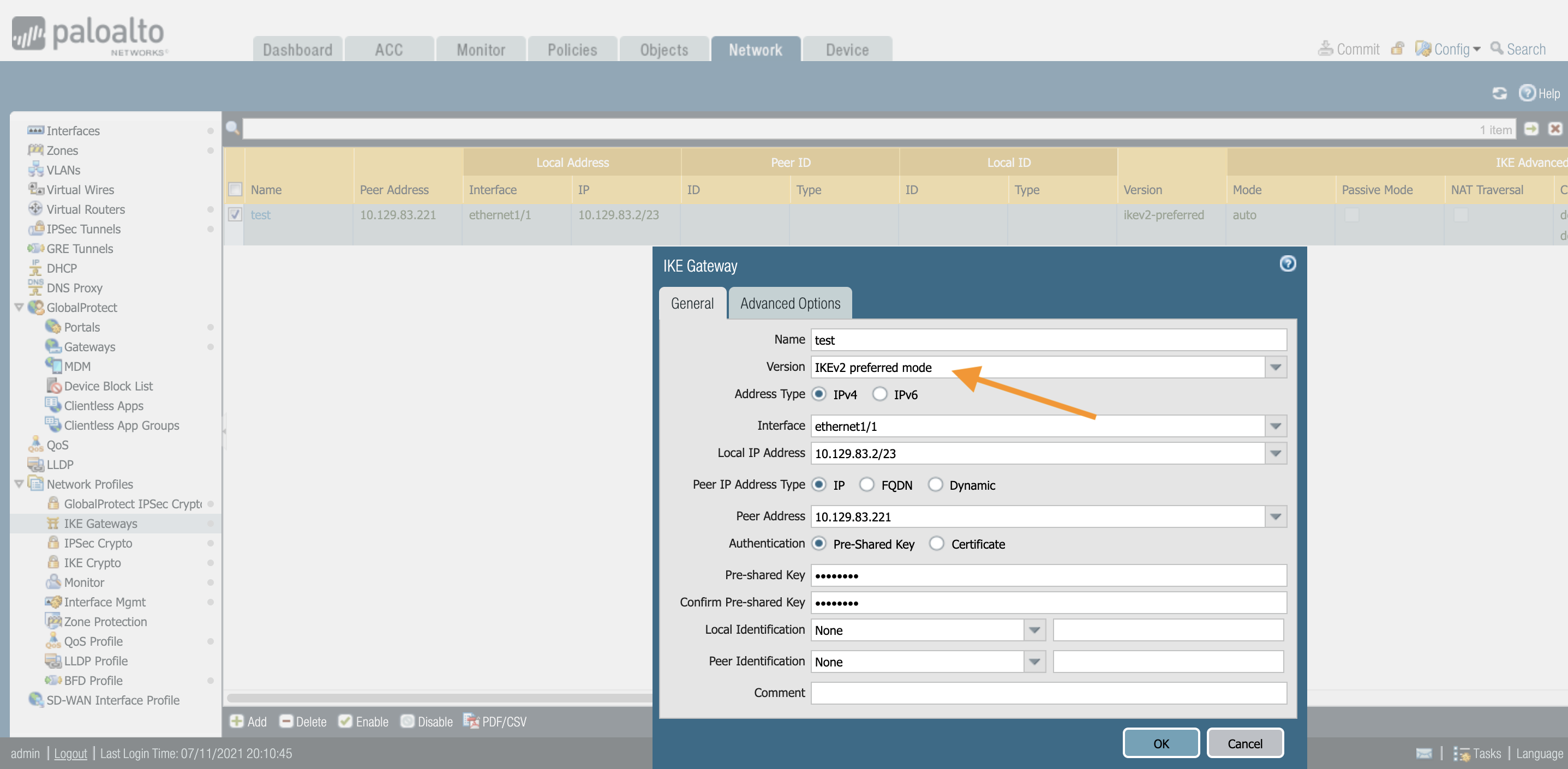Open the IKE Gateway dialog help icon
This screenshot has width=1568, height=769.
tap(1288, 263)
